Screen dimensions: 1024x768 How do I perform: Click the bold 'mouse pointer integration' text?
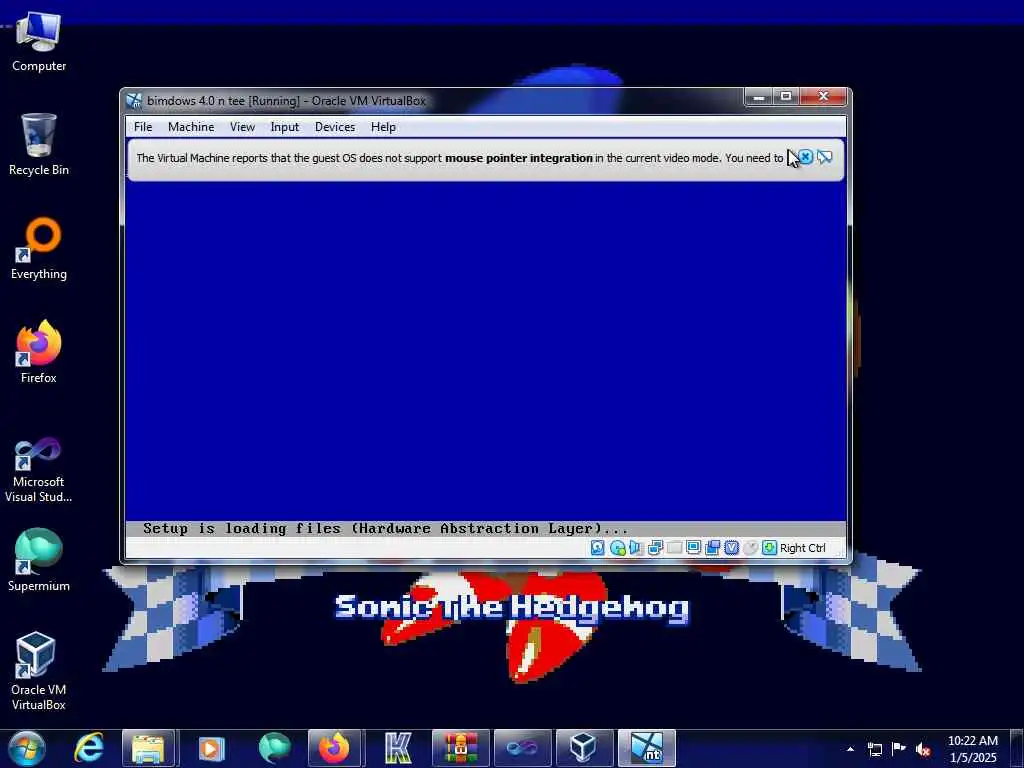coord(519,158)
